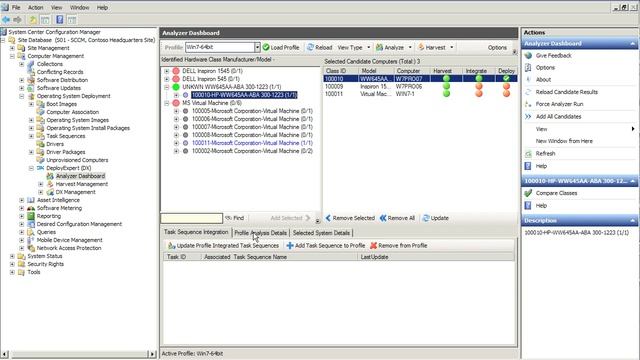
Task: Click the tree pane scrollbar right arrow
Action: coord(152,354)
